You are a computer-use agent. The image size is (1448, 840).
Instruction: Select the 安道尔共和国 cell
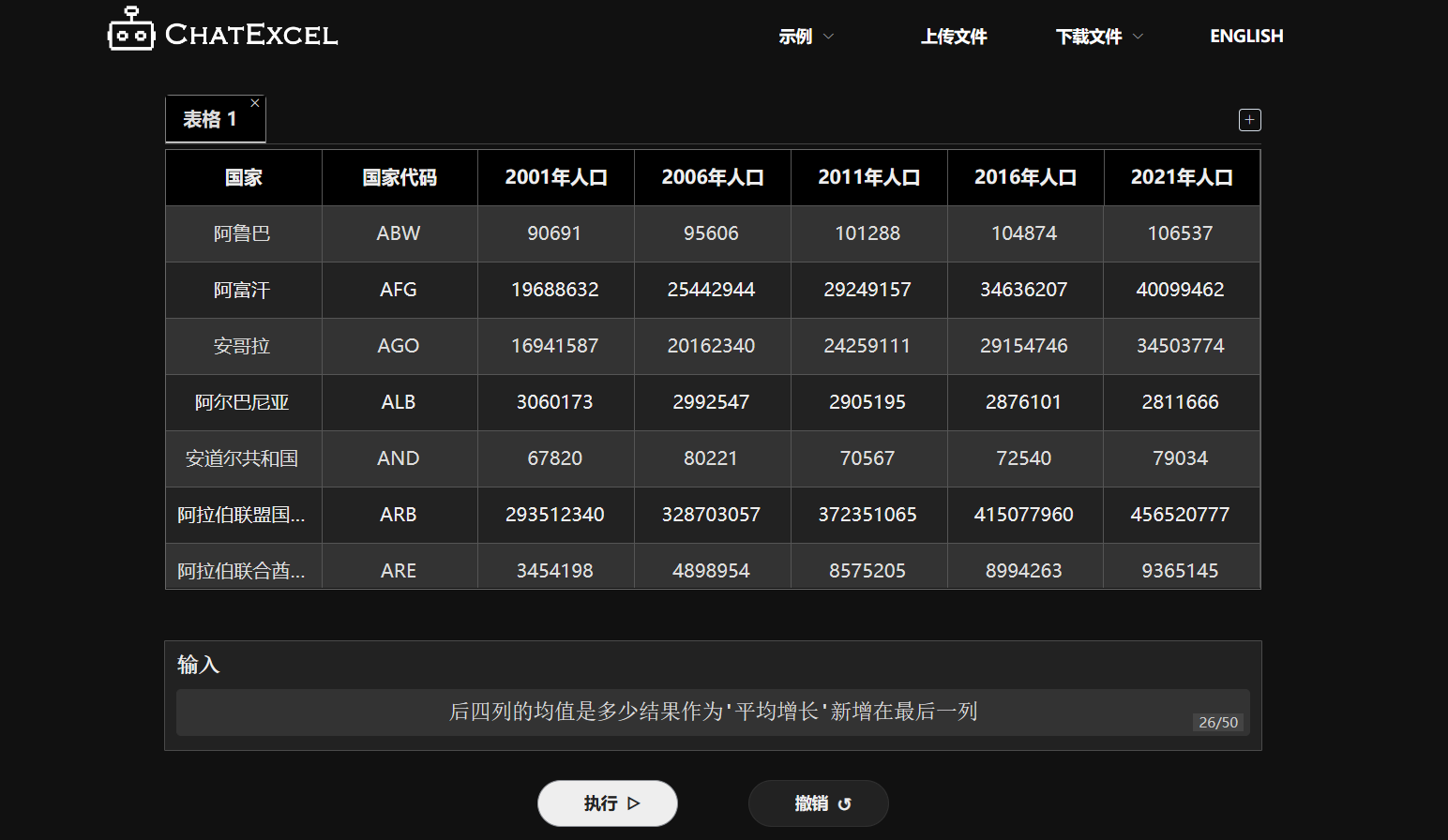[x=242, y=458]
